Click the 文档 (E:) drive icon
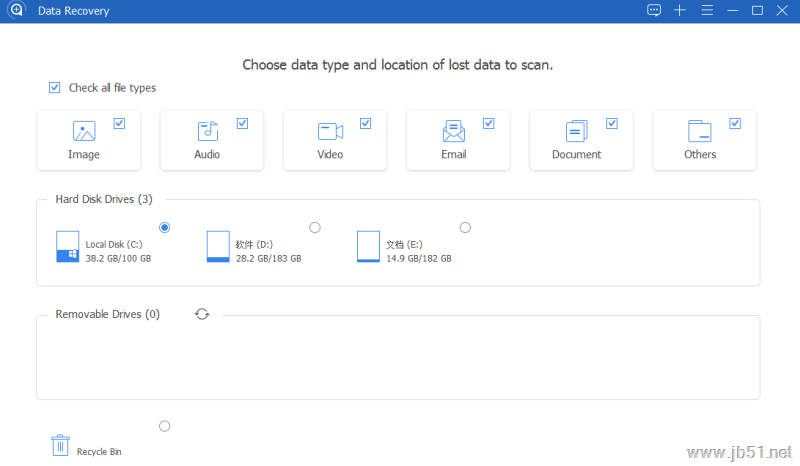 click(x=368, y=247)
